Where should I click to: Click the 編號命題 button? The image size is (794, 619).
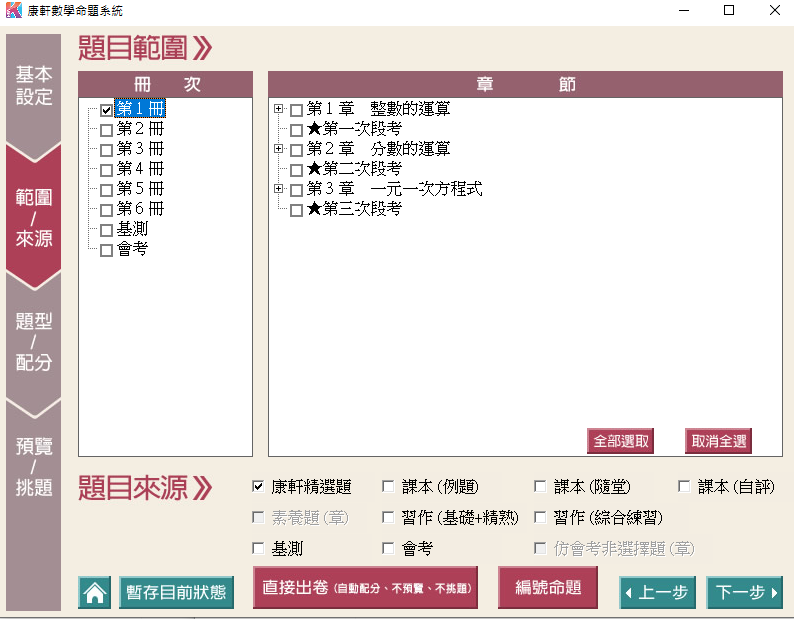548,588
